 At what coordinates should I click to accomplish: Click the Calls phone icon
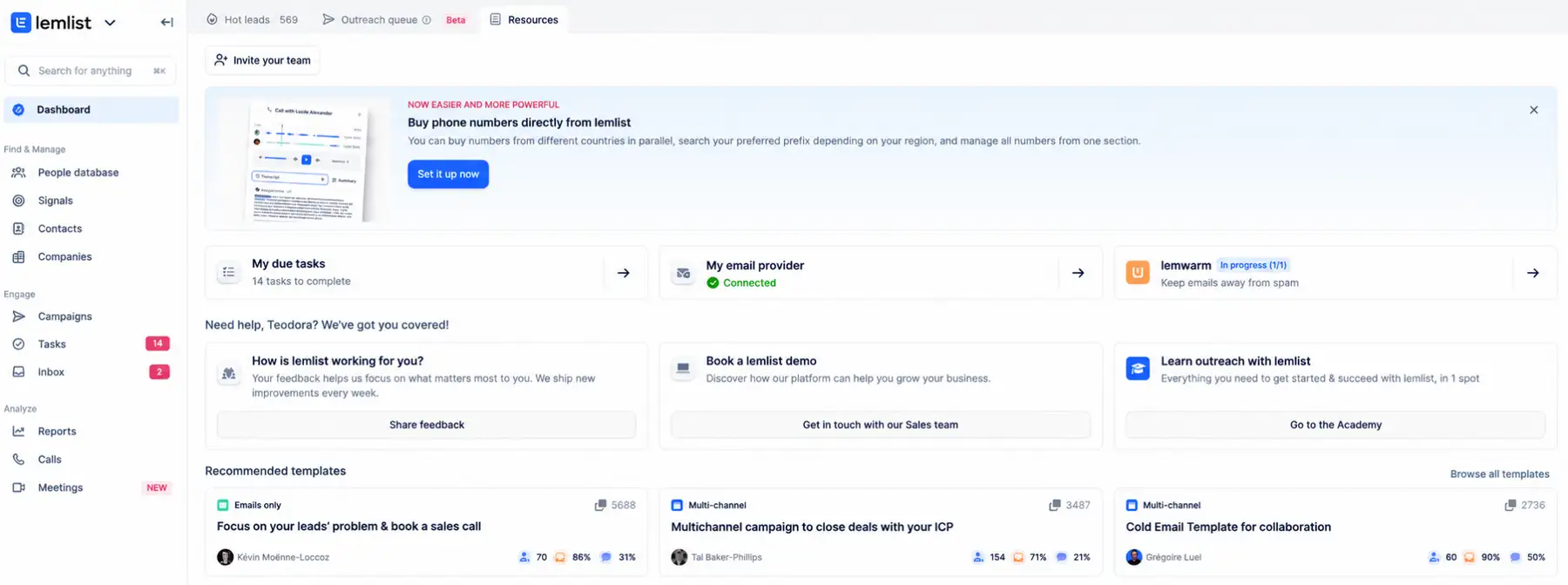coord(18,459)
